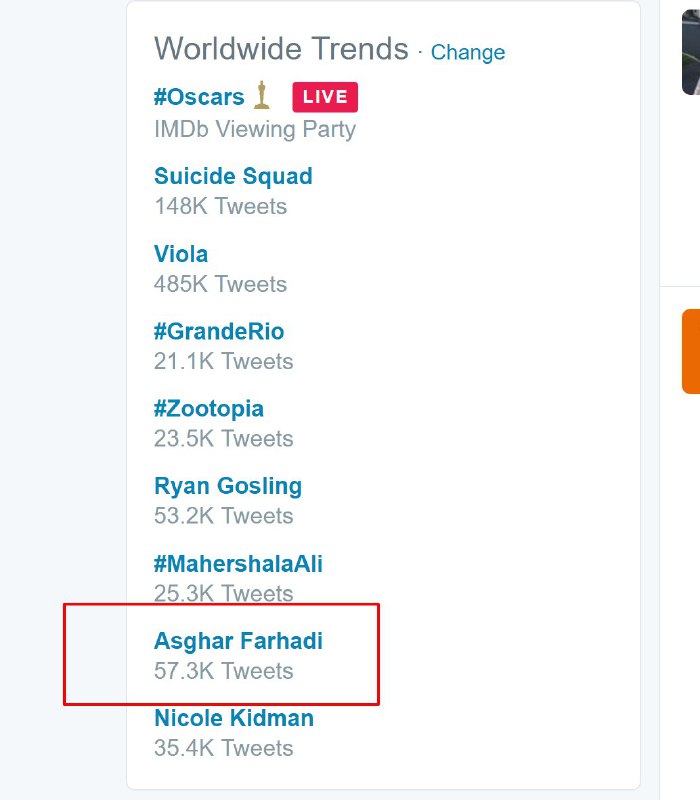Click the 485K Tweets count under Viola

[220, 284]
